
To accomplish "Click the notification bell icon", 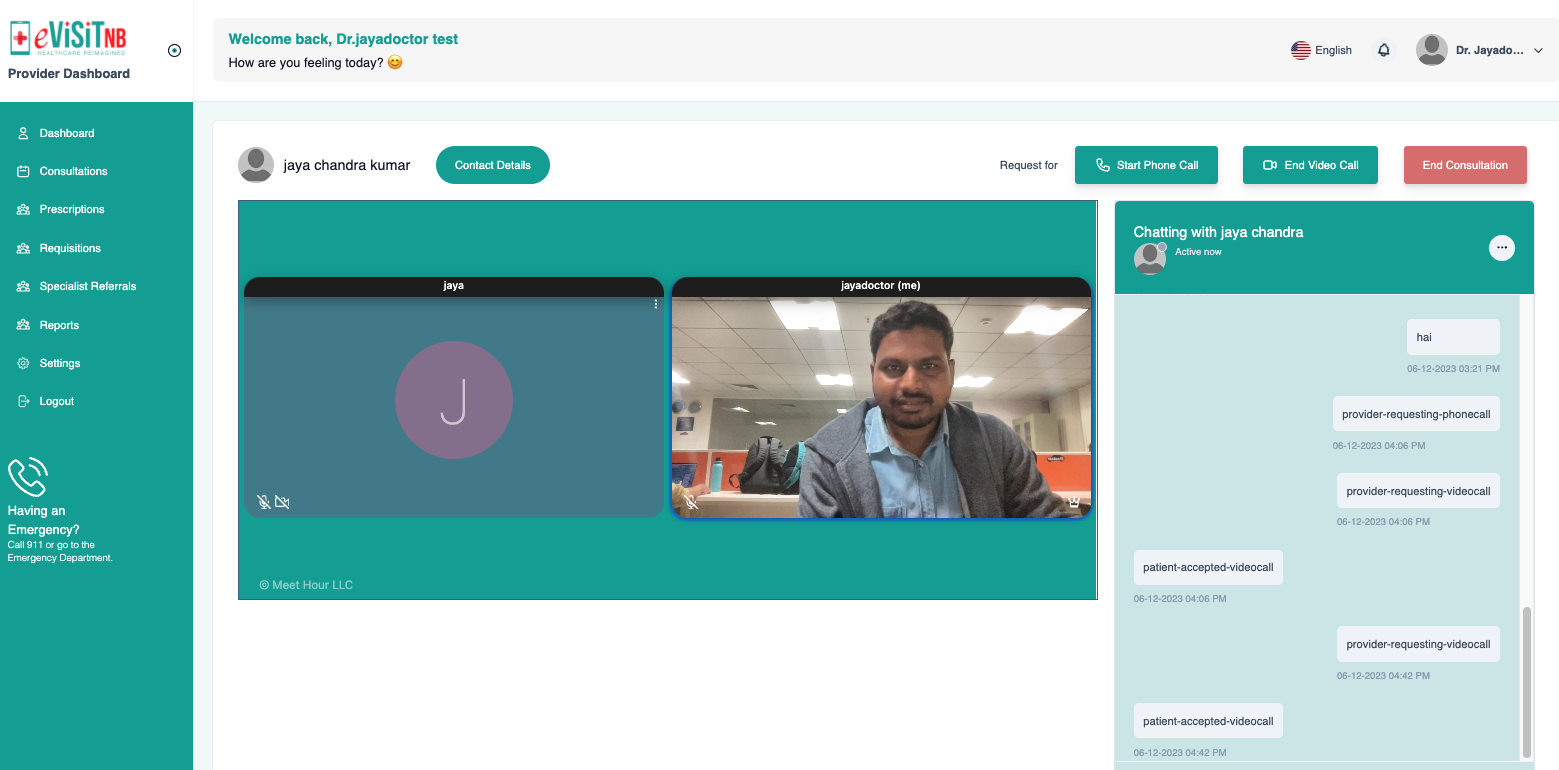I will pyautogui.click(x=1384, y=50).
